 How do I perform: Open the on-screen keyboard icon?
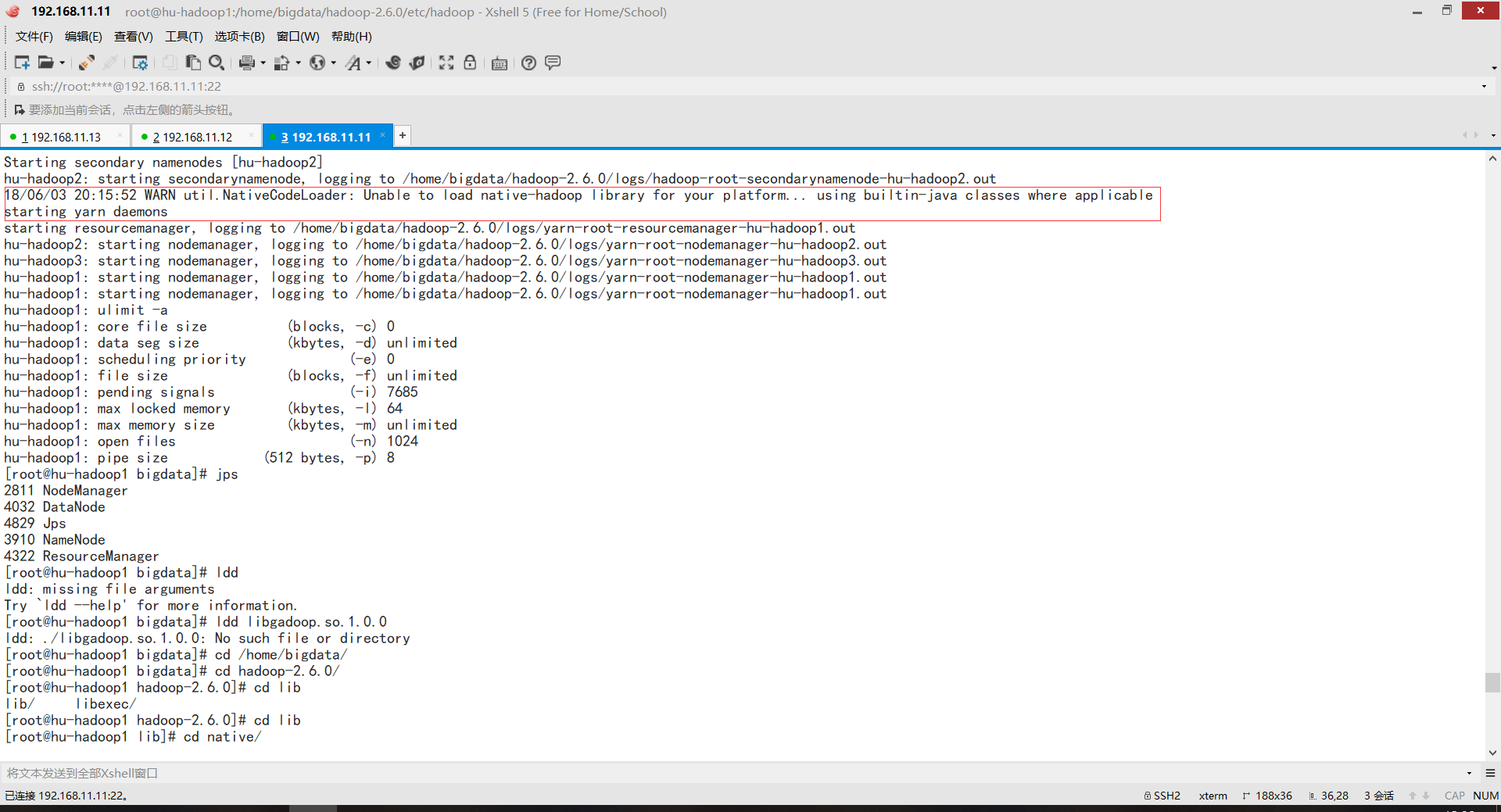pos(499,63)
